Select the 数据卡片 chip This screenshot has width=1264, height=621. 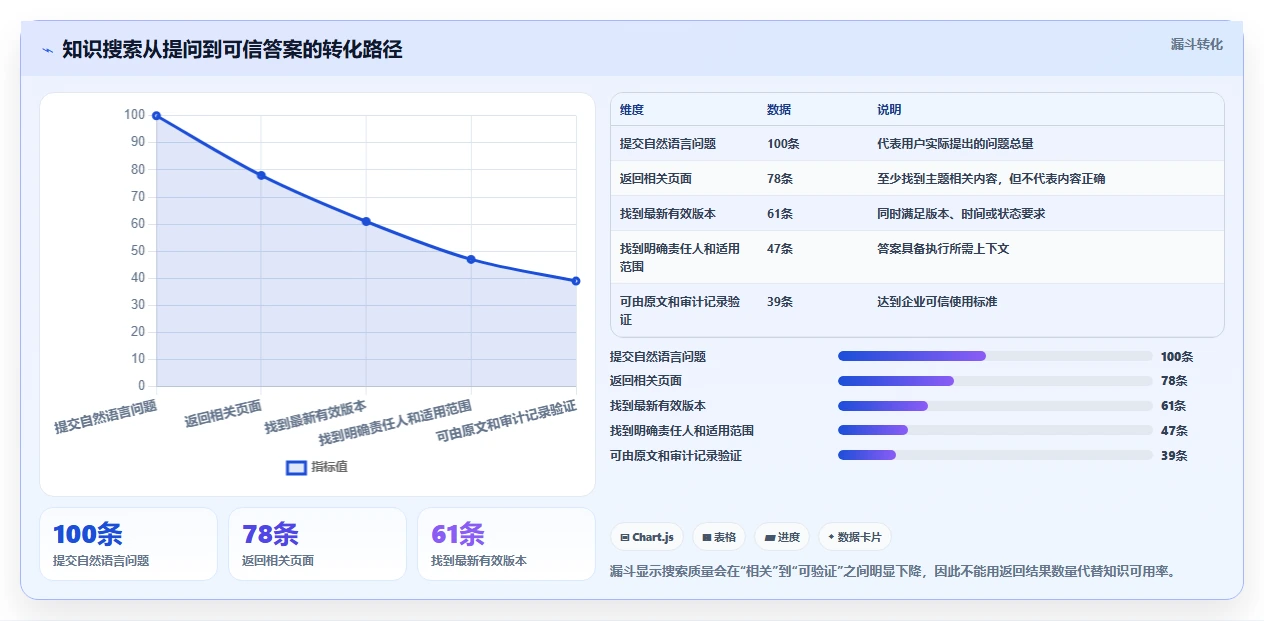854,537
